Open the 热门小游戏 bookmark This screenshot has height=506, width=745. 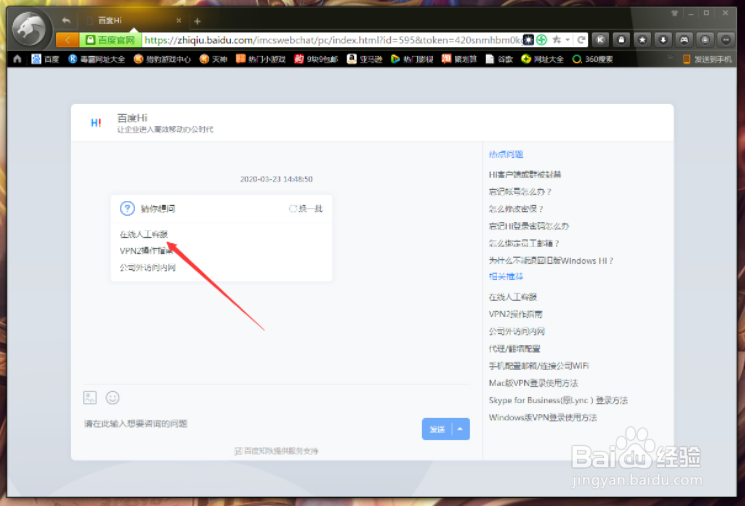pos(260,59)
